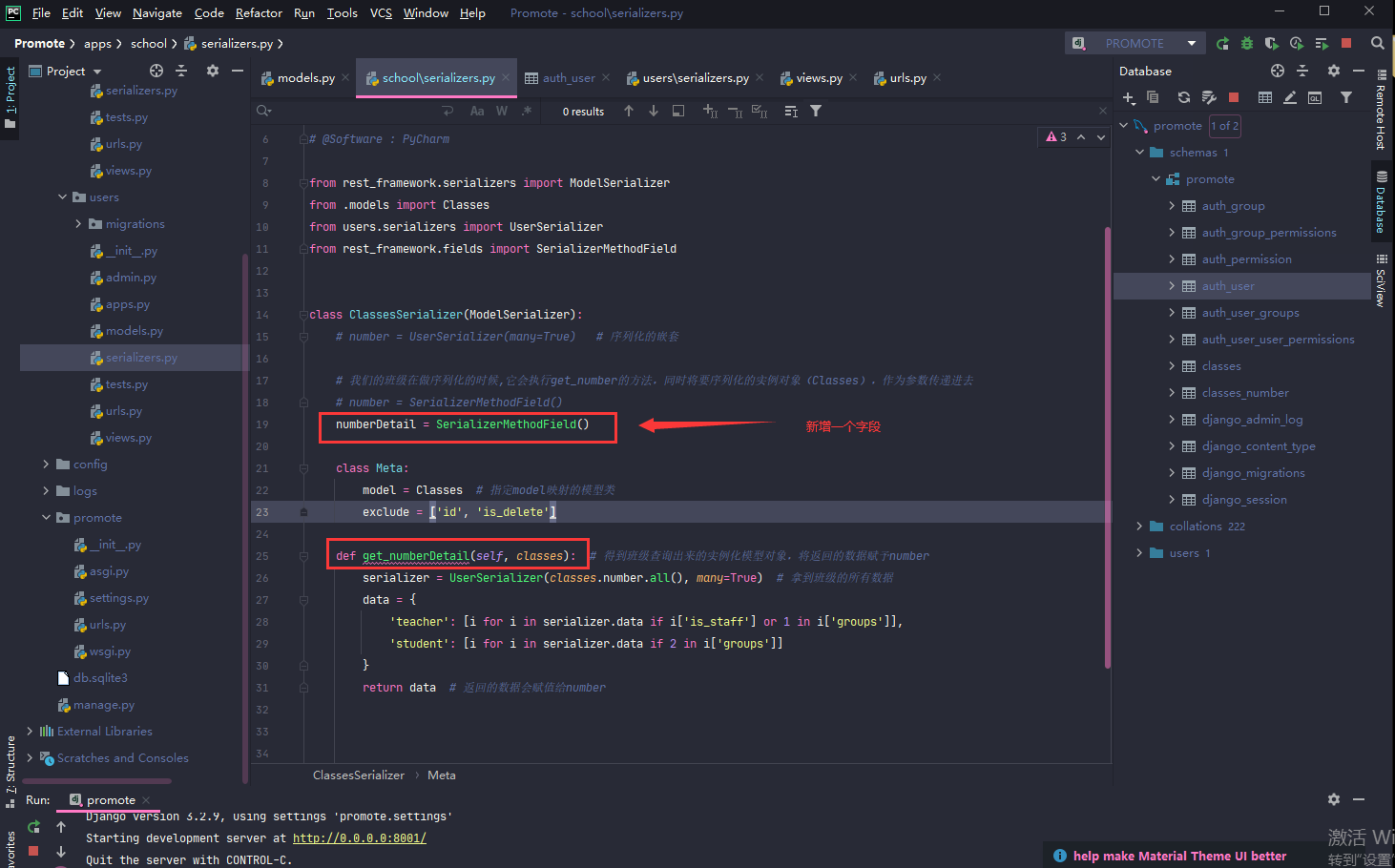Click the Meta breadcrumb
The width and height of the screenshot is (1395, 868).
click(441, 775)
